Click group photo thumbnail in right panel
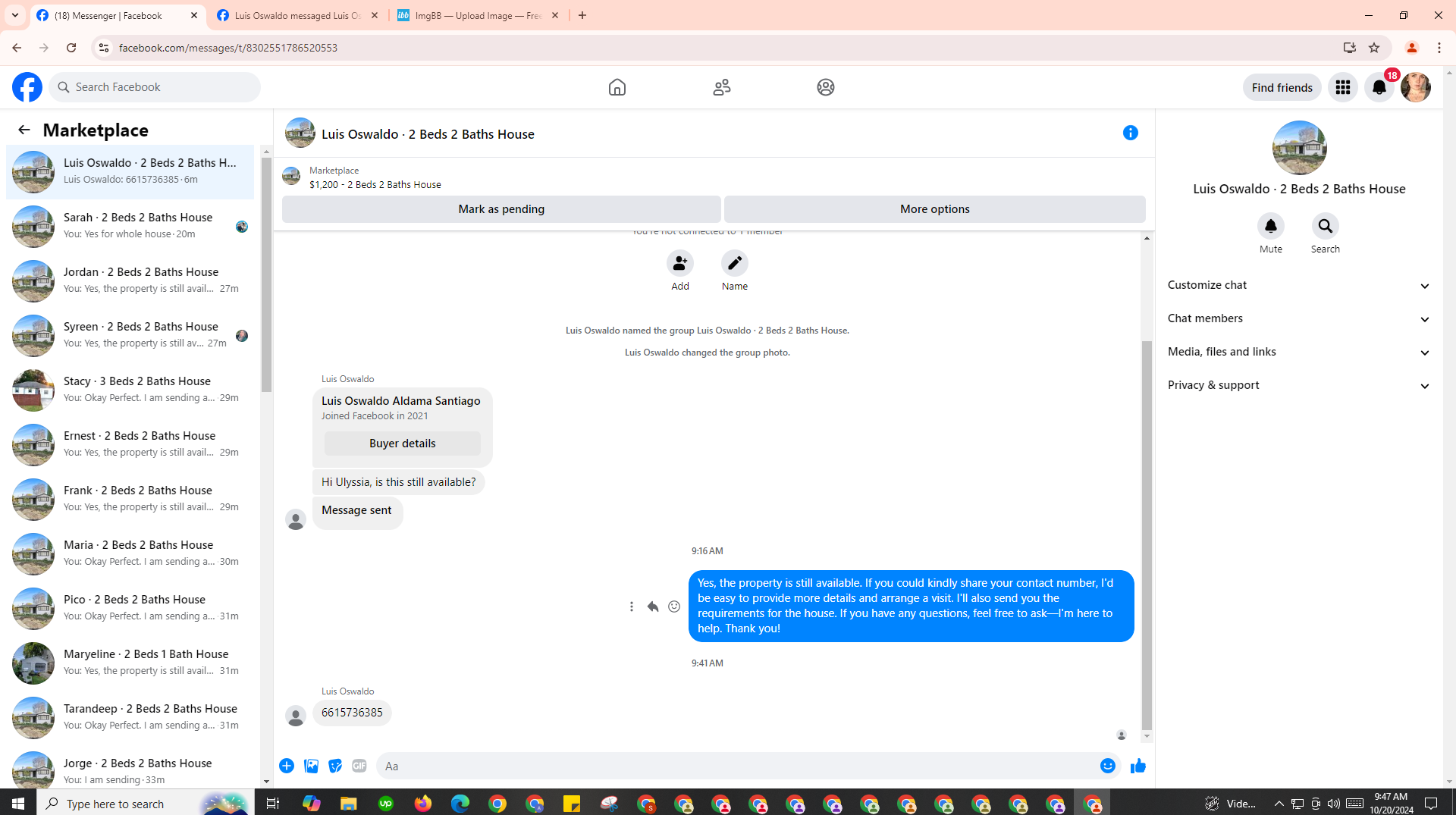The height and width of the screenshot is (815, 1456). tap(1299, 148)
